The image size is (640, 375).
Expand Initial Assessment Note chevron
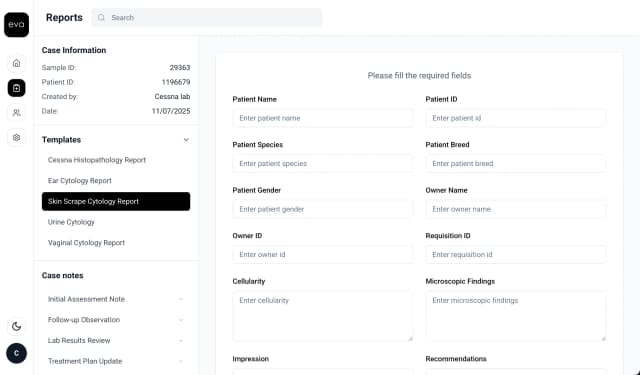pos(181,299)
